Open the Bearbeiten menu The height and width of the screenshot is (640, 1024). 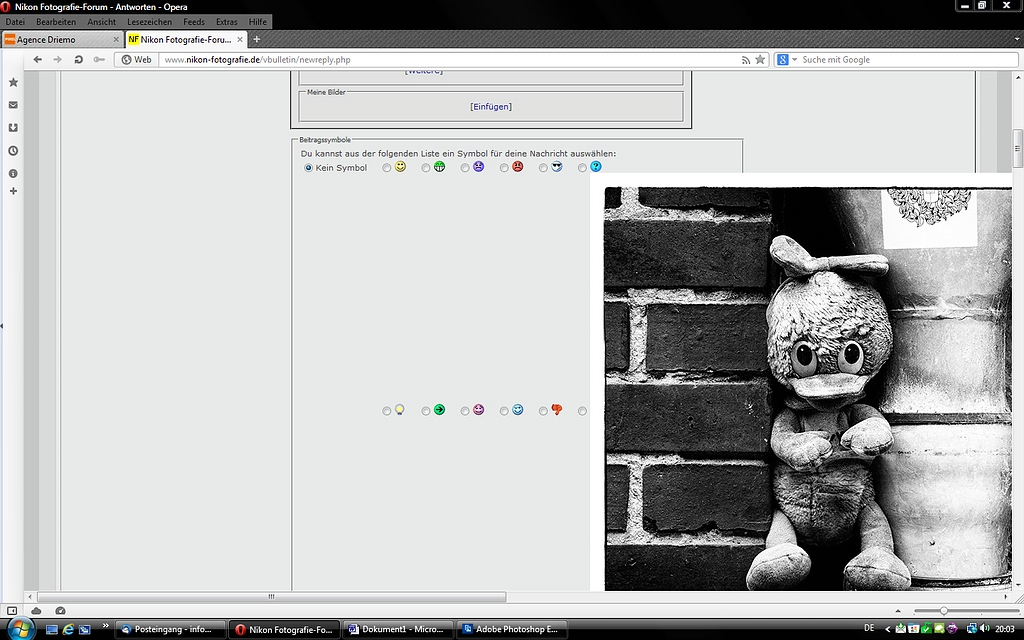(56, 22)
